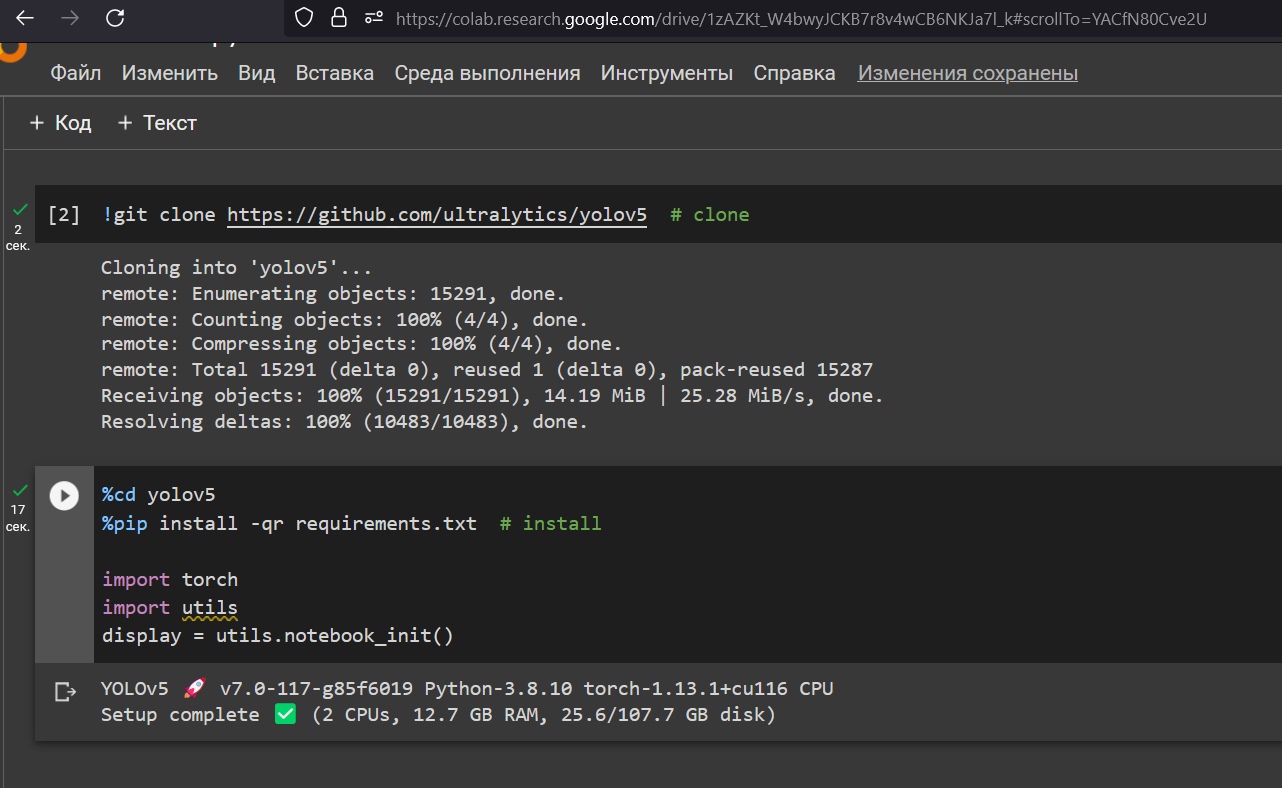The width and height of the screenshot is (1282, 788).
Task: Click the 'import utils' code line
Action: click(x=170, y=608)
